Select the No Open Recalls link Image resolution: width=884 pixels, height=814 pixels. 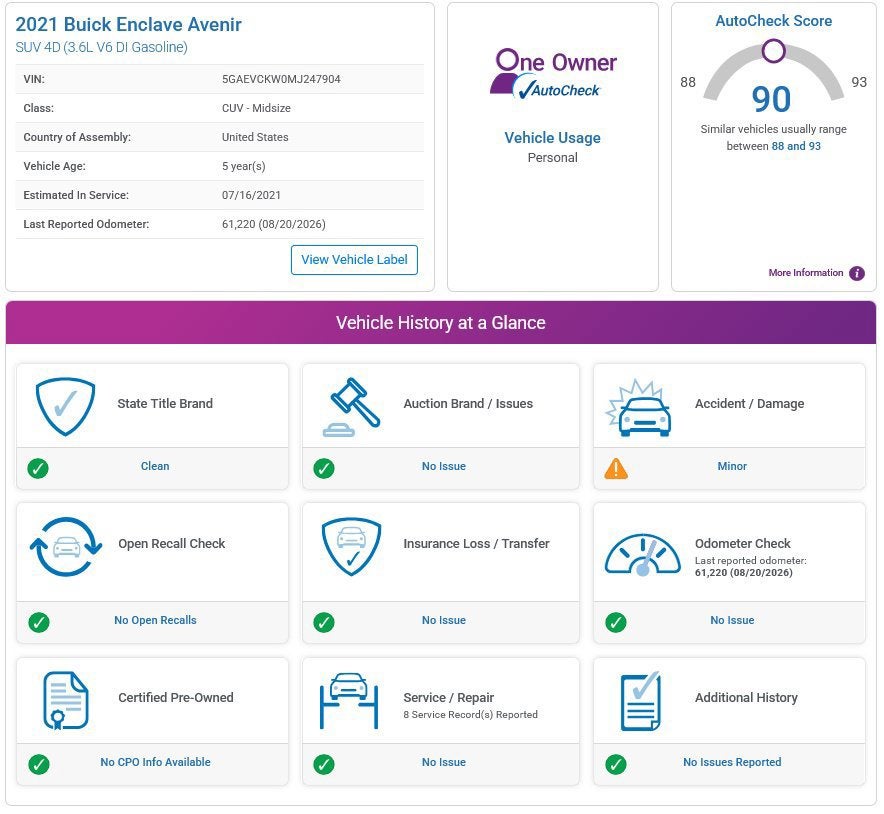155,620
